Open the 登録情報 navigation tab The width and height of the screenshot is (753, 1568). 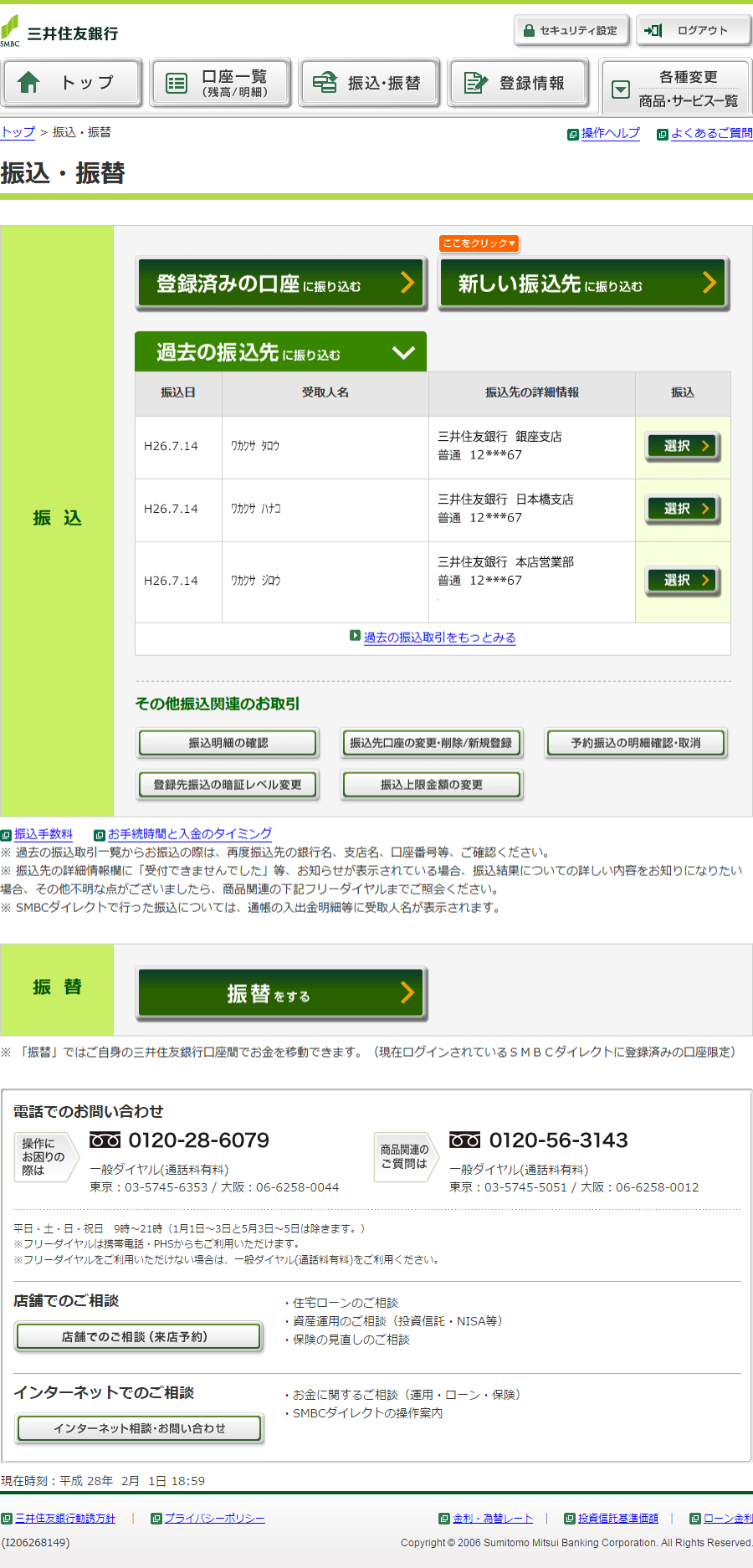[x=519, y=82]
